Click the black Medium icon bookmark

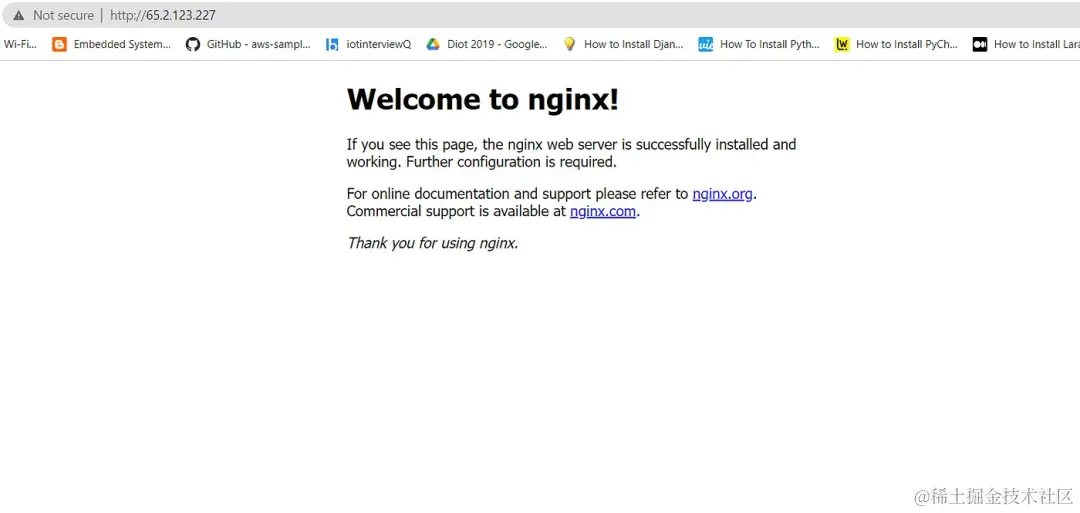click(x=979, y=45)
